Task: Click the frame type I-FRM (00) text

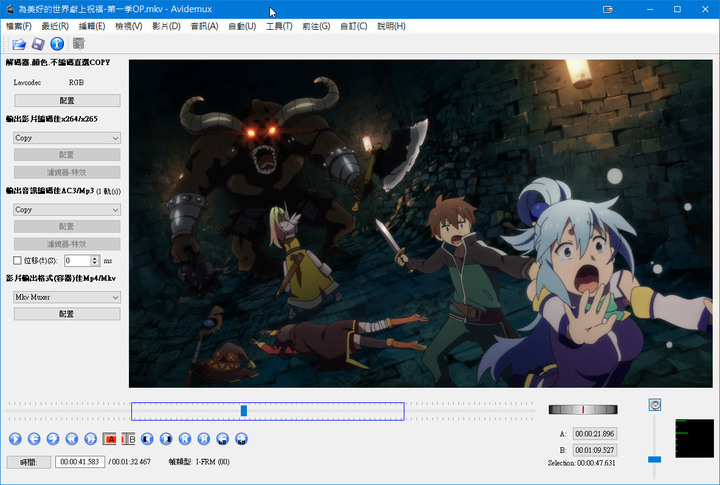Action: click(213, 462)
